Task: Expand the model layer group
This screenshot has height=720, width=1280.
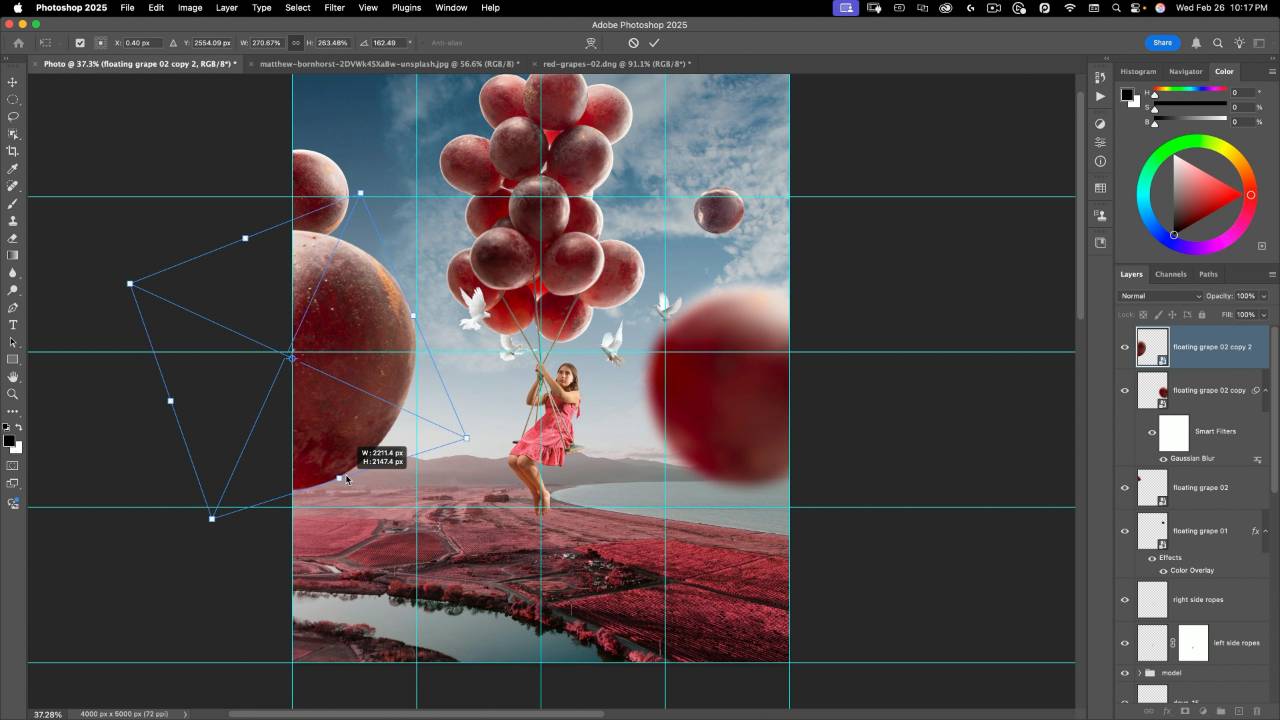Action: coord(1139,673)
